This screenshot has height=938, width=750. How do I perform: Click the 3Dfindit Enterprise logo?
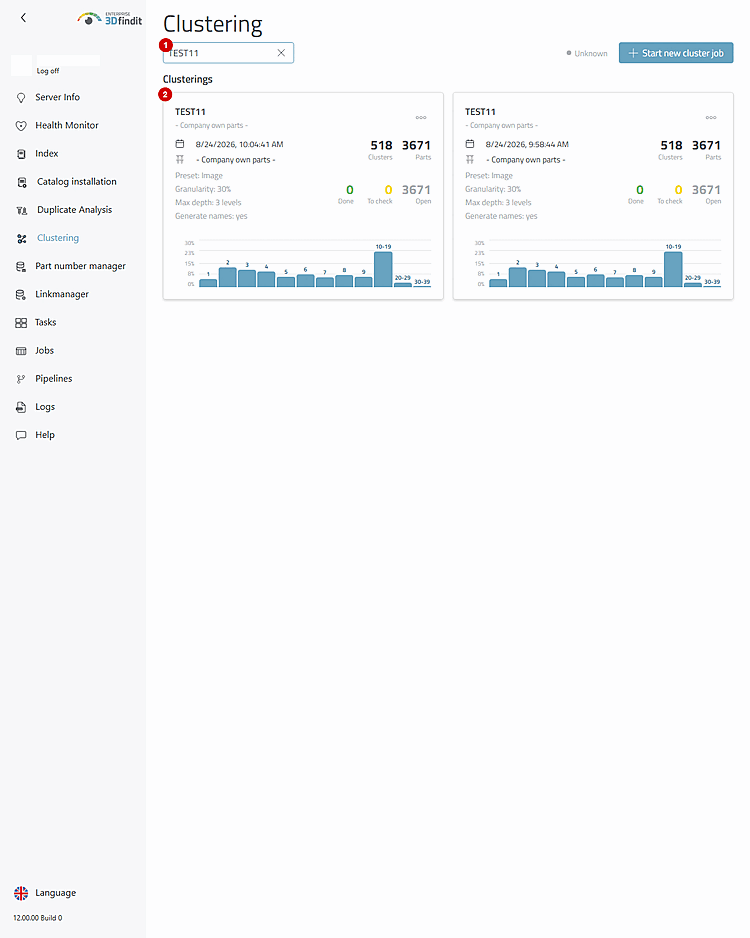coord(109,19)
